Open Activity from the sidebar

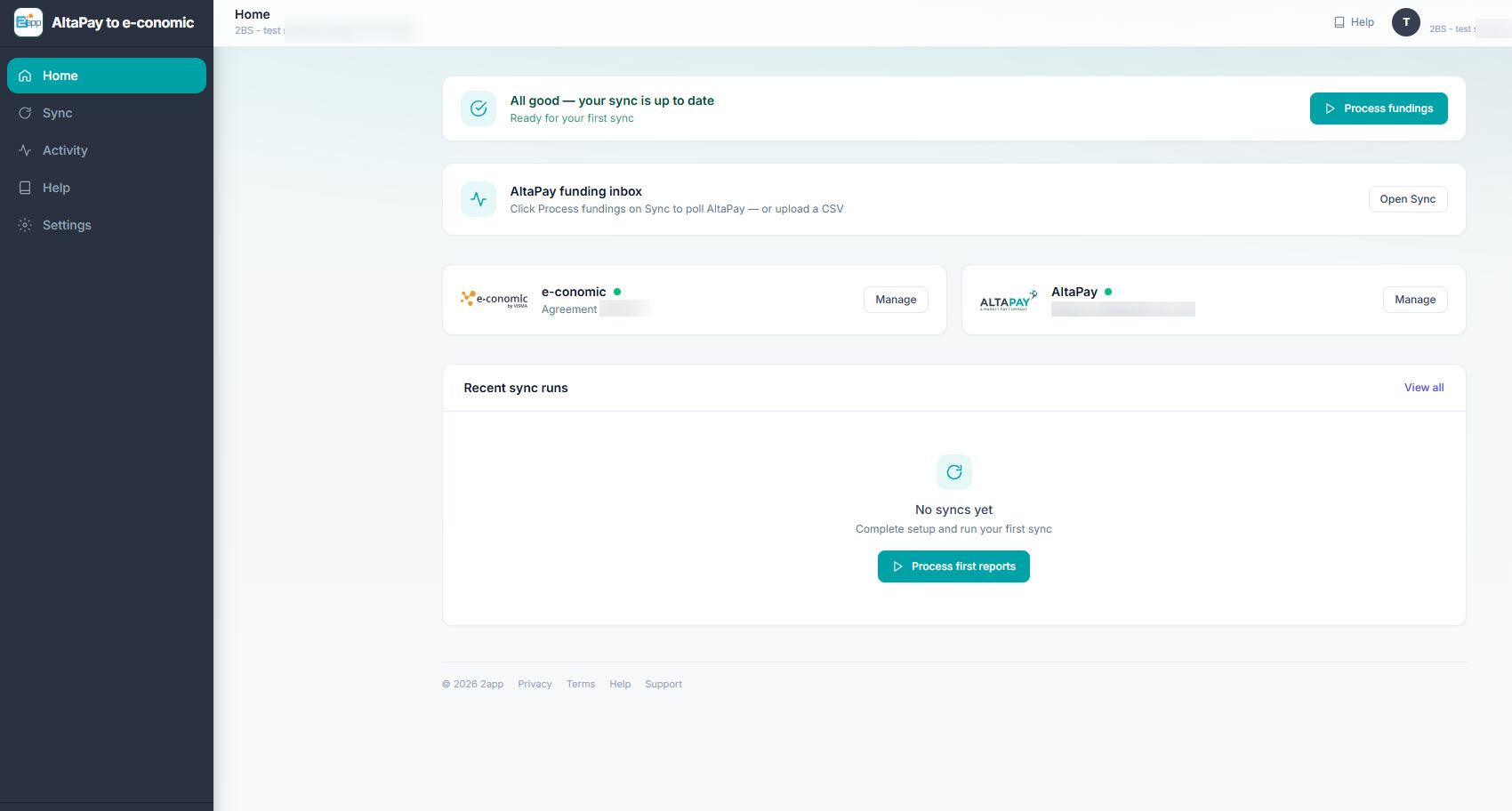pyautogui.click(x=107, y=150)
